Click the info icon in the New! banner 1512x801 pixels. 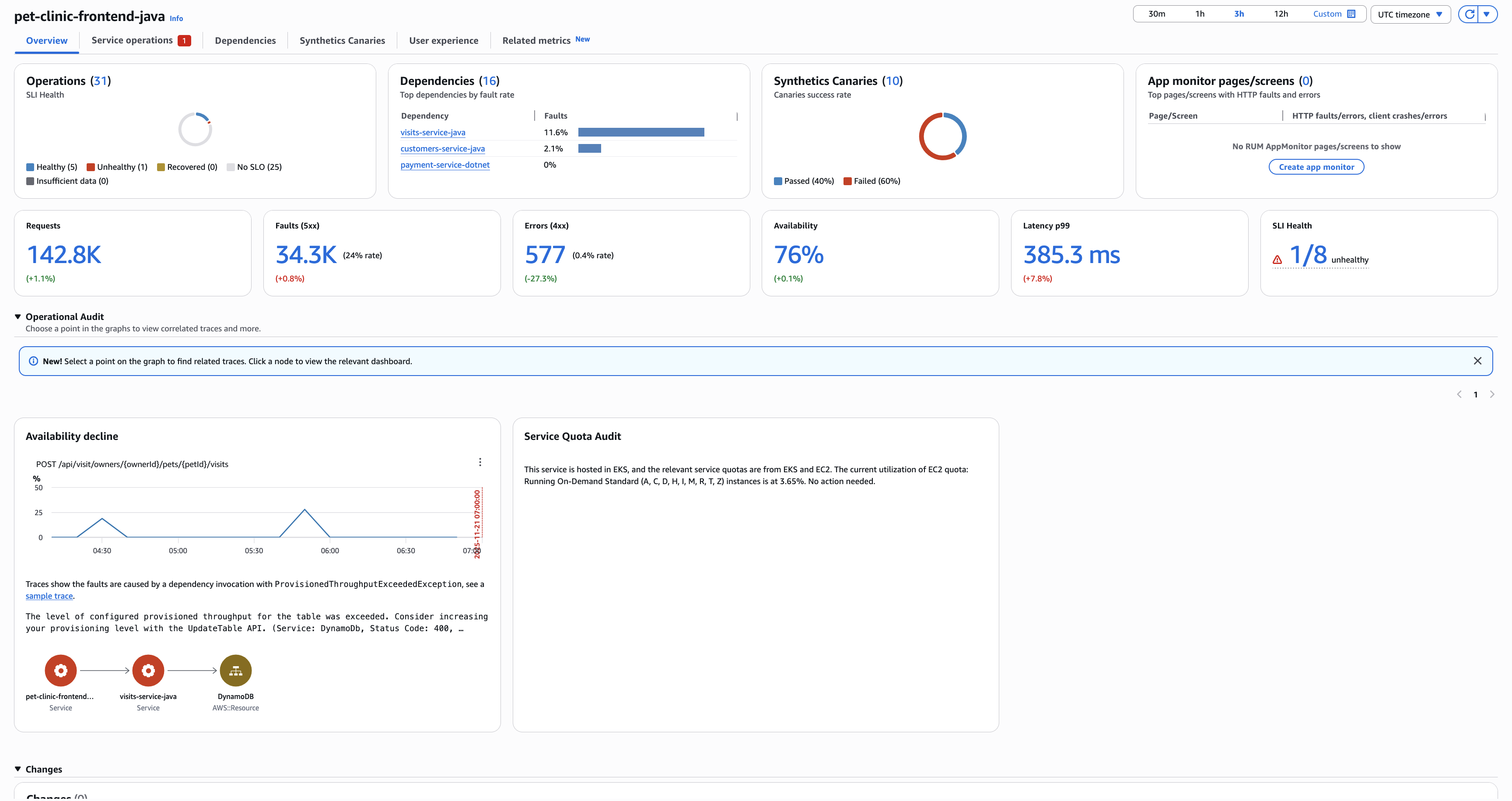pyautogui.click(x=34, y=361)
